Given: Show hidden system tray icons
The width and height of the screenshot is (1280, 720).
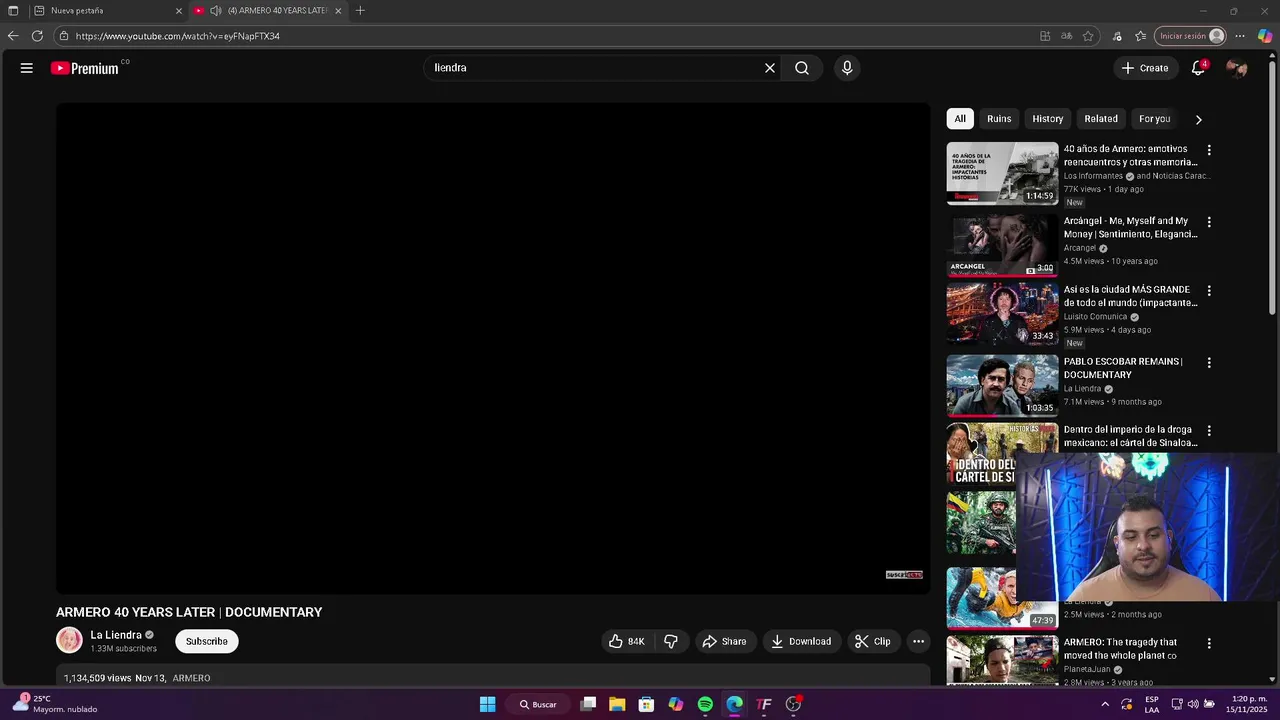Looking at the screenshot, I should (x=1105, y=704).
